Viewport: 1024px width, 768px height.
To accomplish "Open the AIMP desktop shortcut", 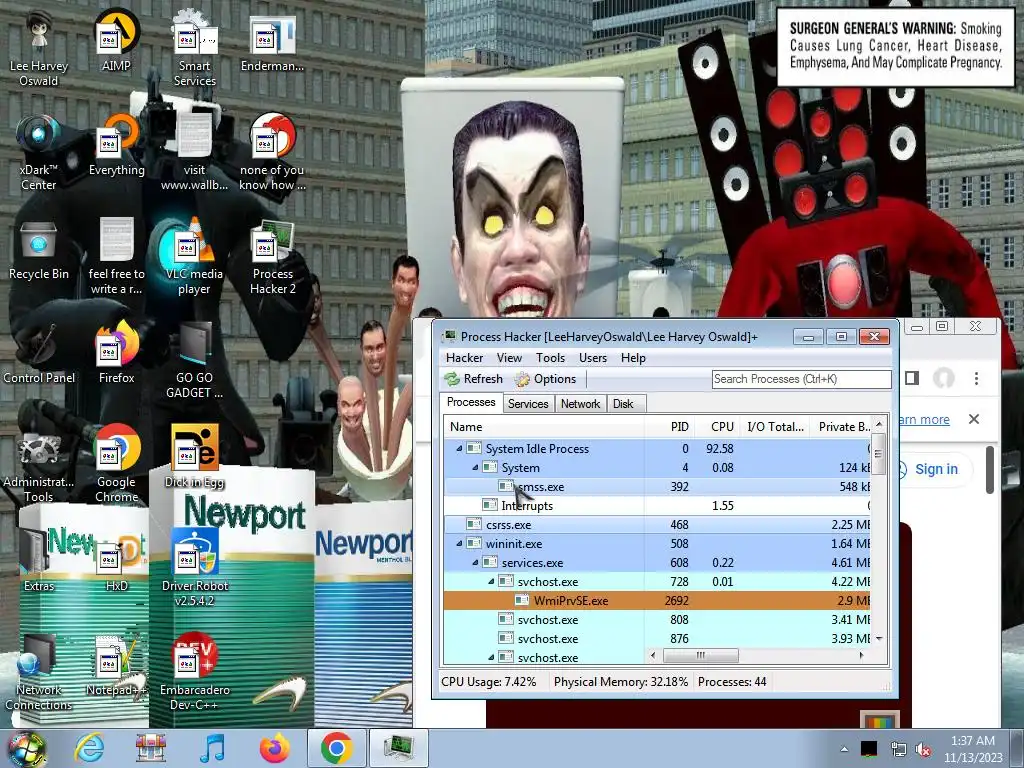I will pos(116,41).
